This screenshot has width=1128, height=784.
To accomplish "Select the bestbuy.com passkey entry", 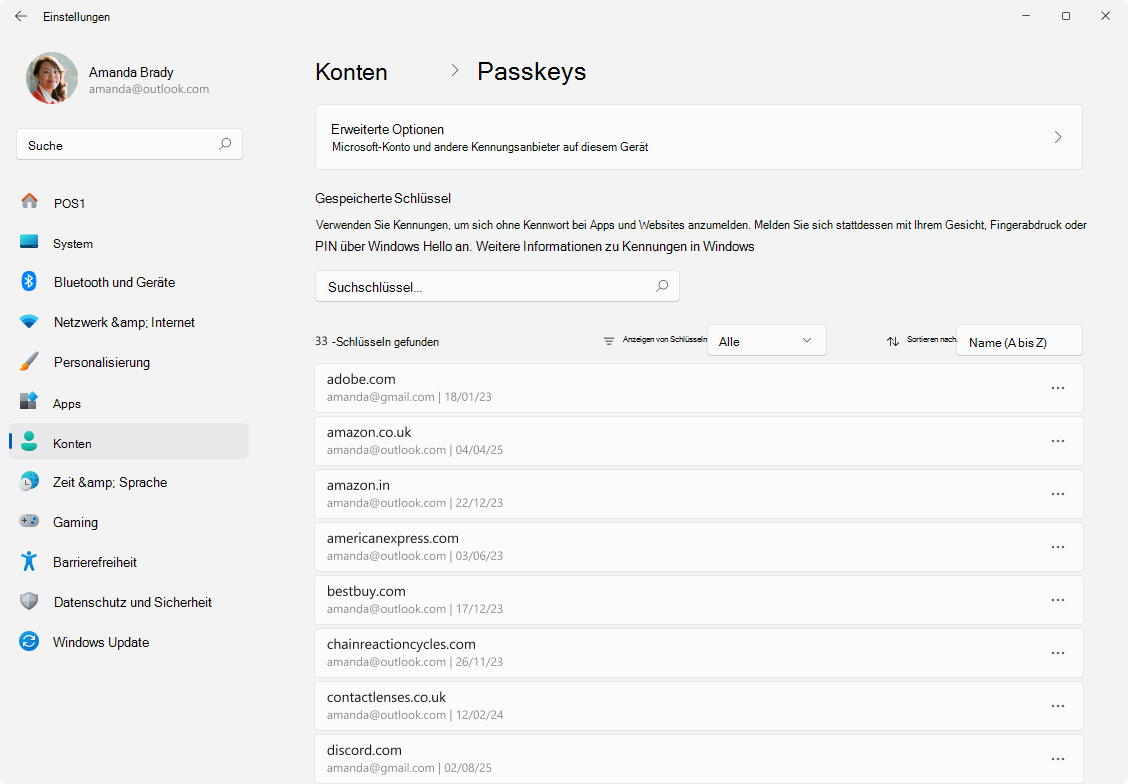I will click(x=699, y=600).
